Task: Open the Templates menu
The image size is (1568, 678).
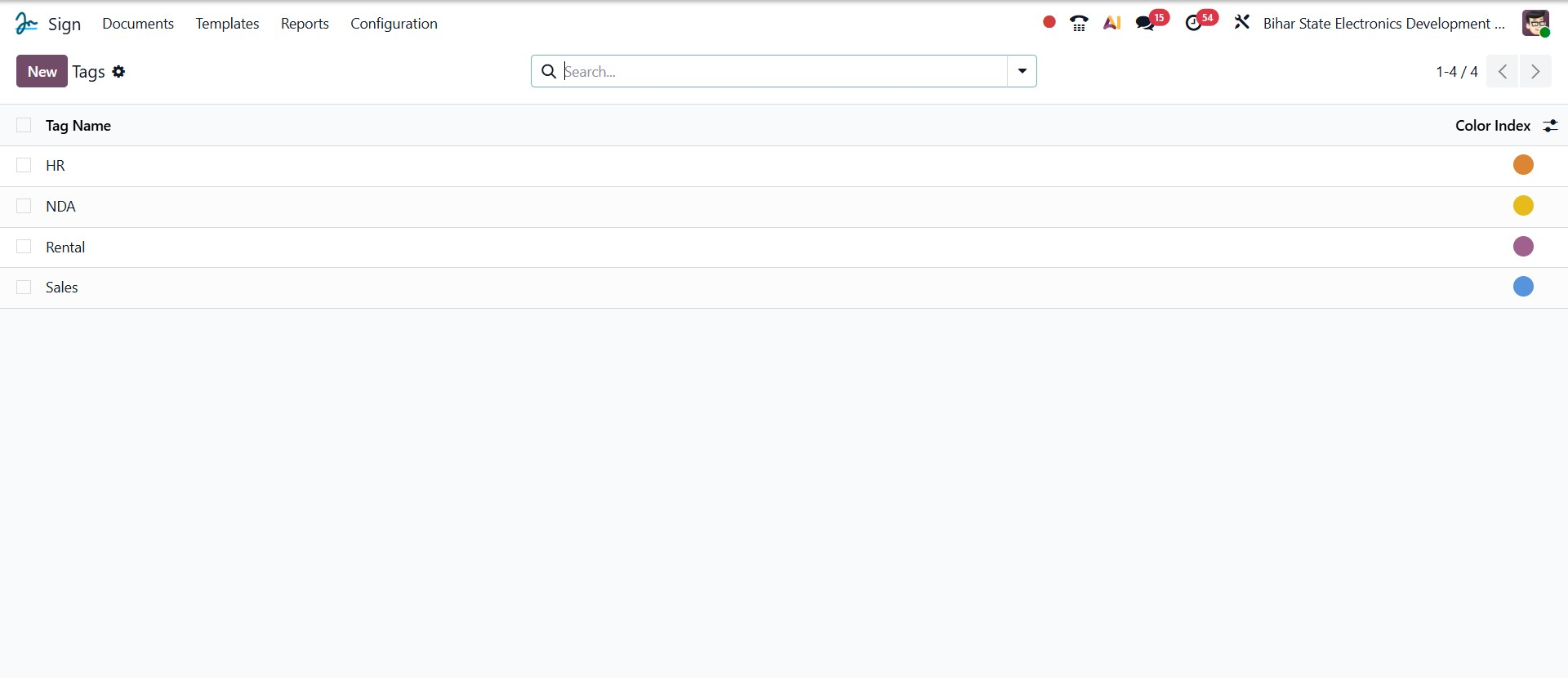Action: point(227,24)
